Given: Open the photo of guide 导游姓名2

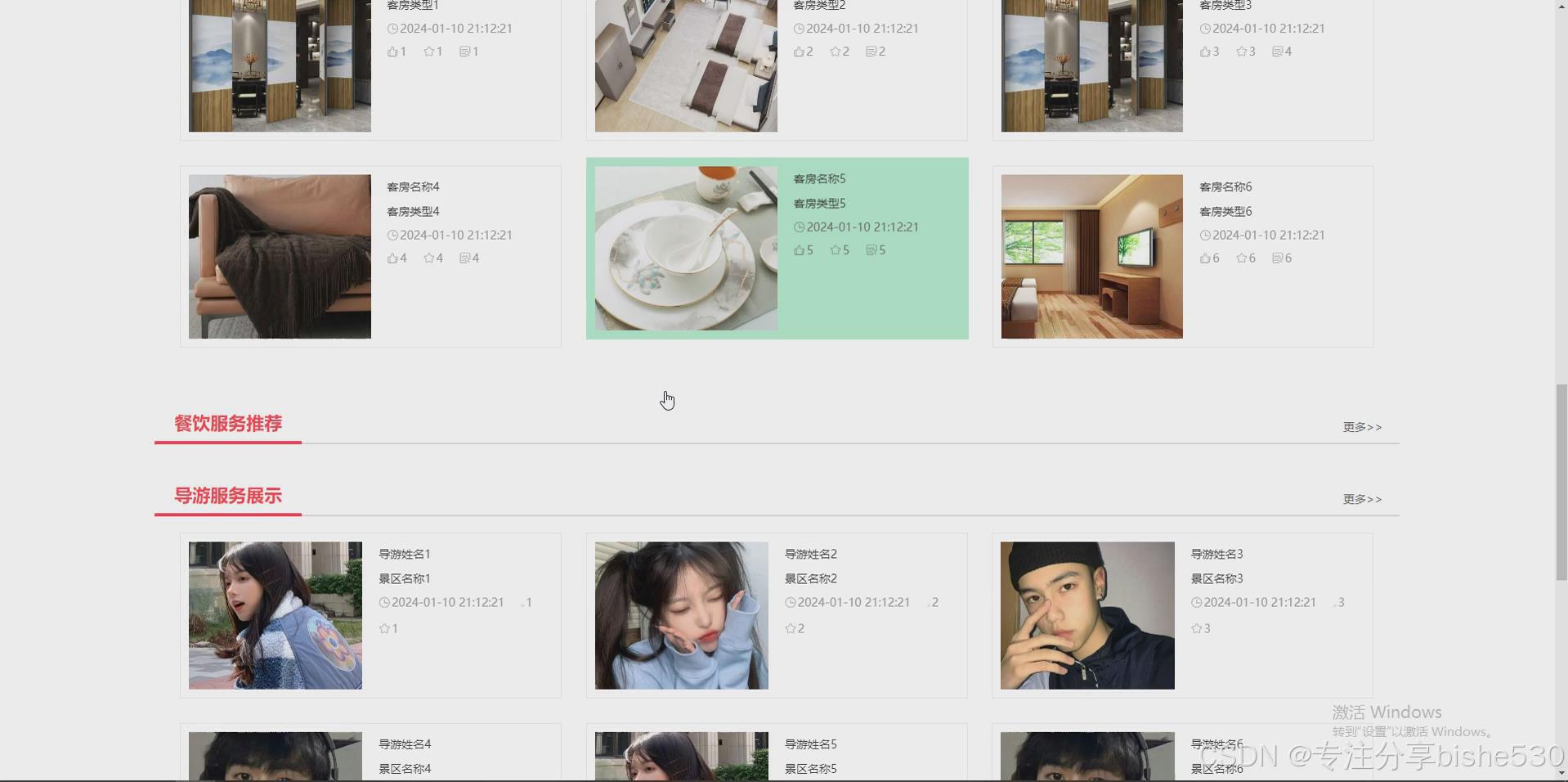Looking at the screenshot, I should pos(682,615).
